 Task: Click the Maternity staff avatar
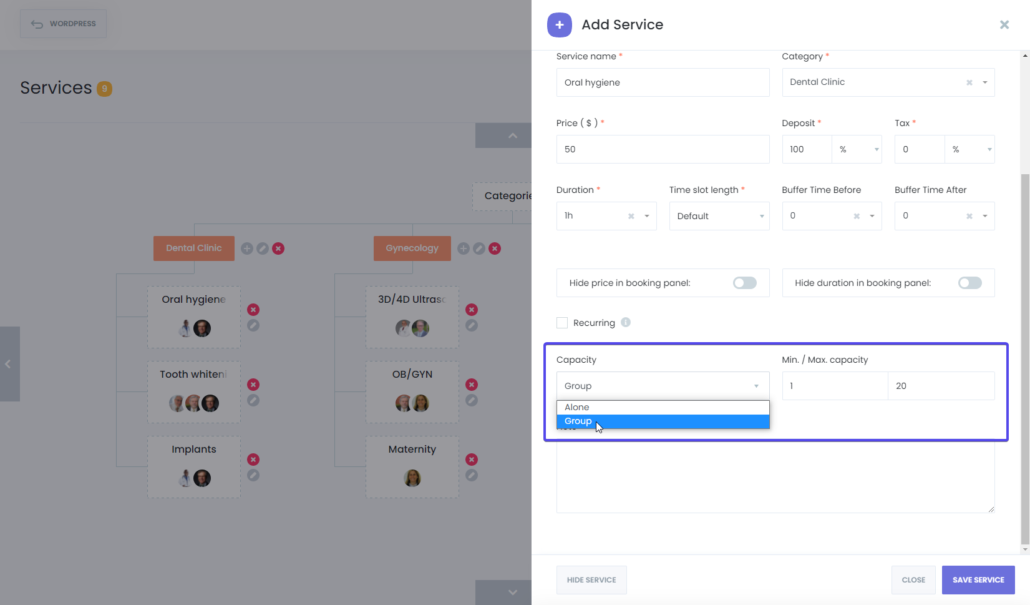(413, 478)
